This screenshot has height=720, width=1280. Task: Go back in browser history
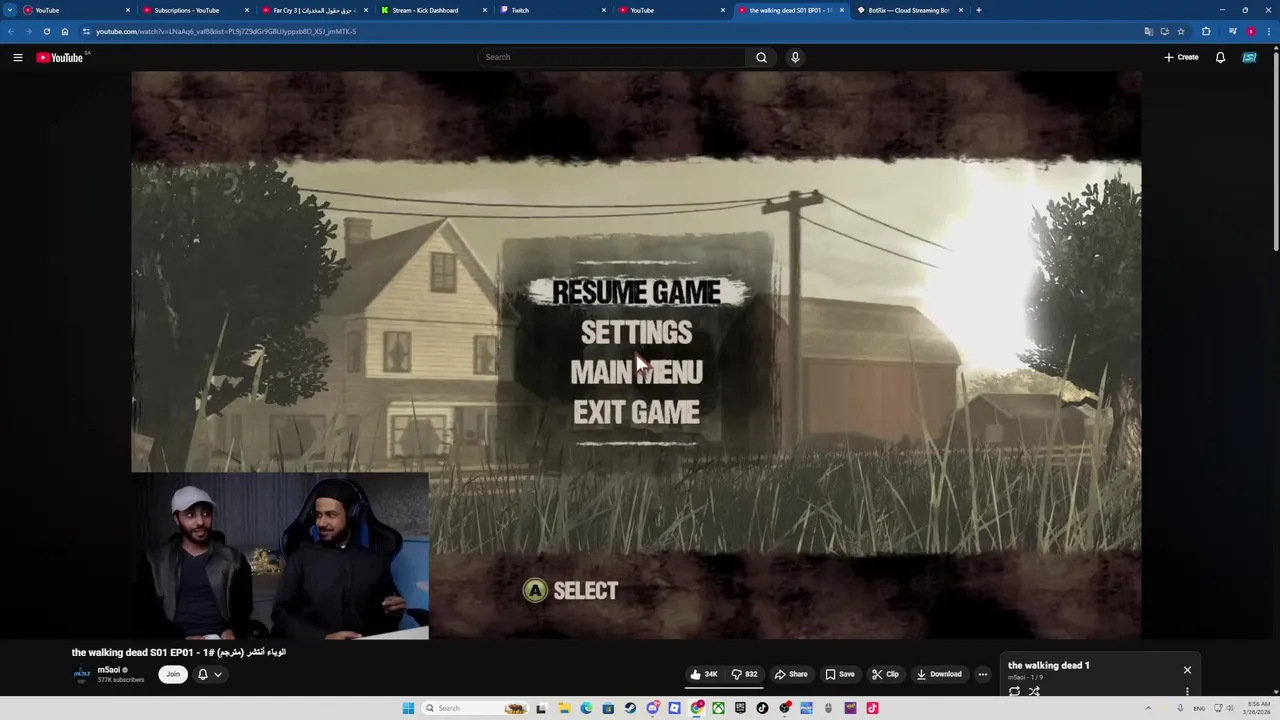(10, 31)
